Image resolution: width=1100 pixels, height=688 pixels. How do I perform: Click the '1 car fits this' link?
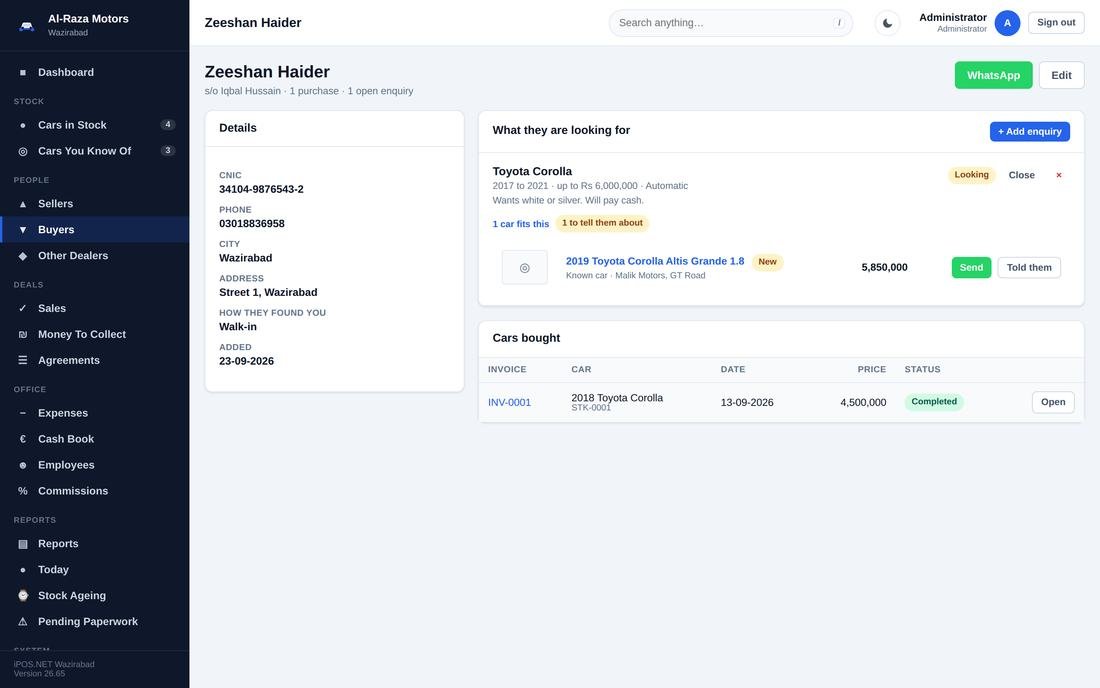point(521,224)
